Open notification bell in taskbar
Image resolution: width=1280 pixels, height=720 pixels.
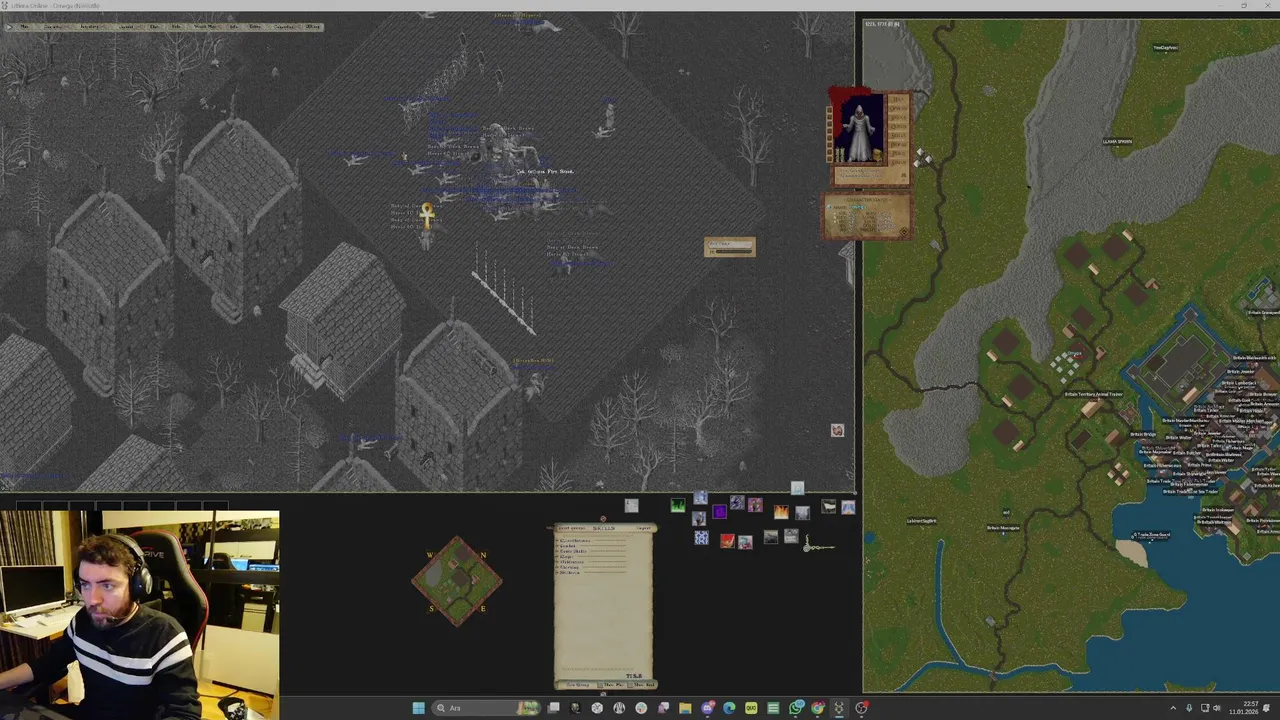1266,708
